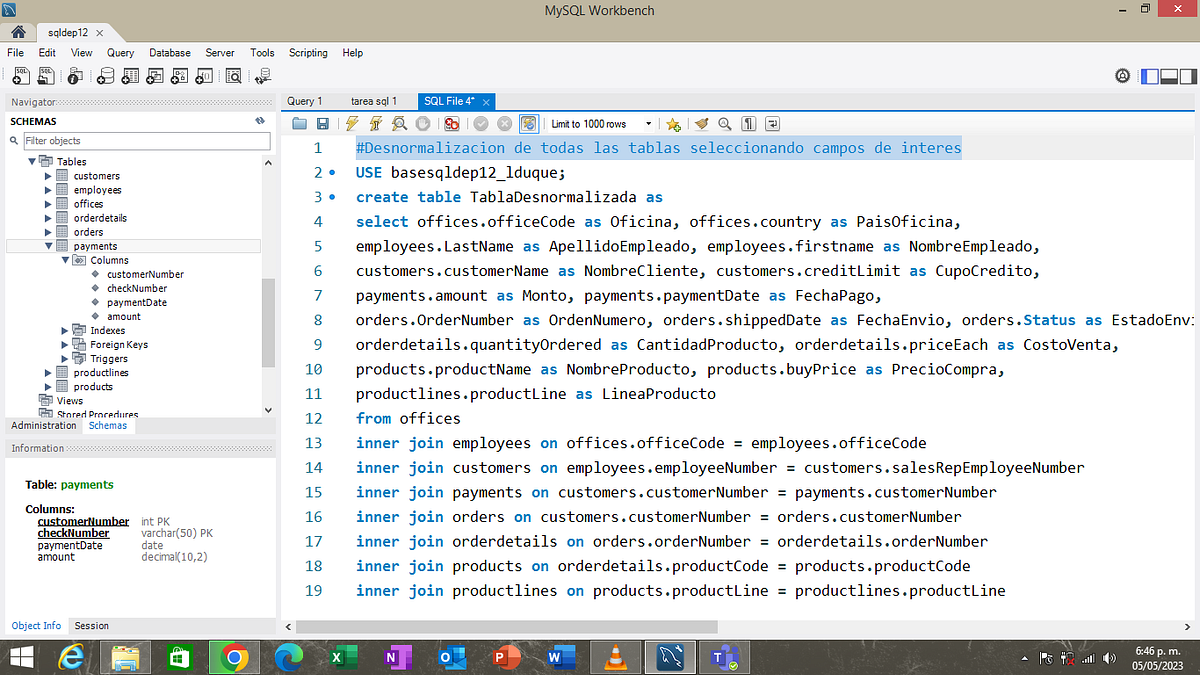Expand the Triggers node
The height and width of the screenshot is (675, 1200).
[65, 358]
